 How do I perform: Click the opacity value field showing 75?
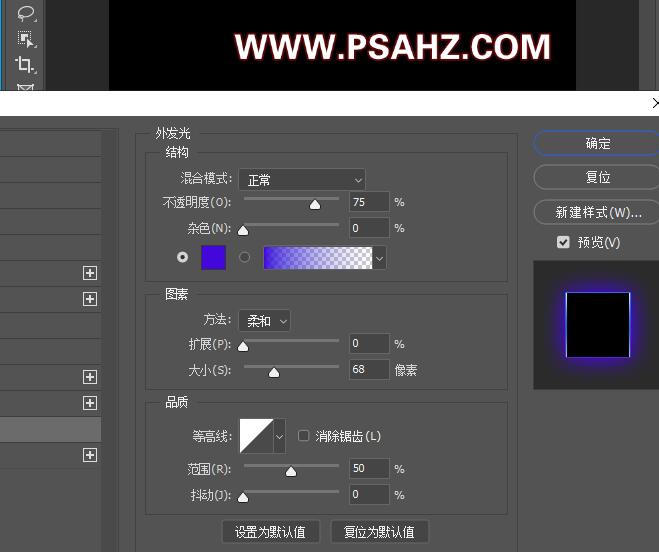tap(369, 202)
